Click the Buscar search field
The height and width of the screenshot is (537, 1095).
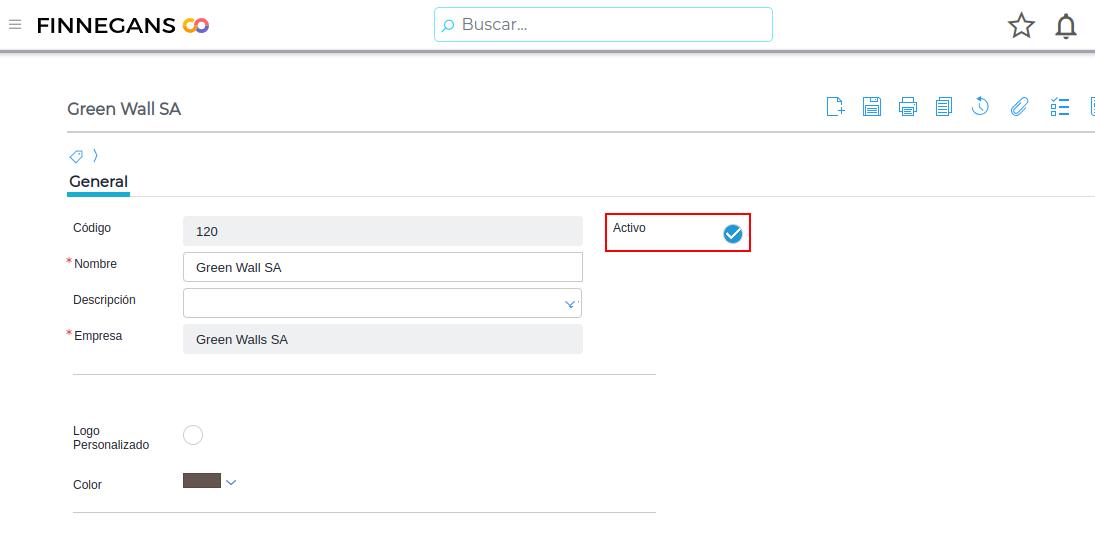603,24
